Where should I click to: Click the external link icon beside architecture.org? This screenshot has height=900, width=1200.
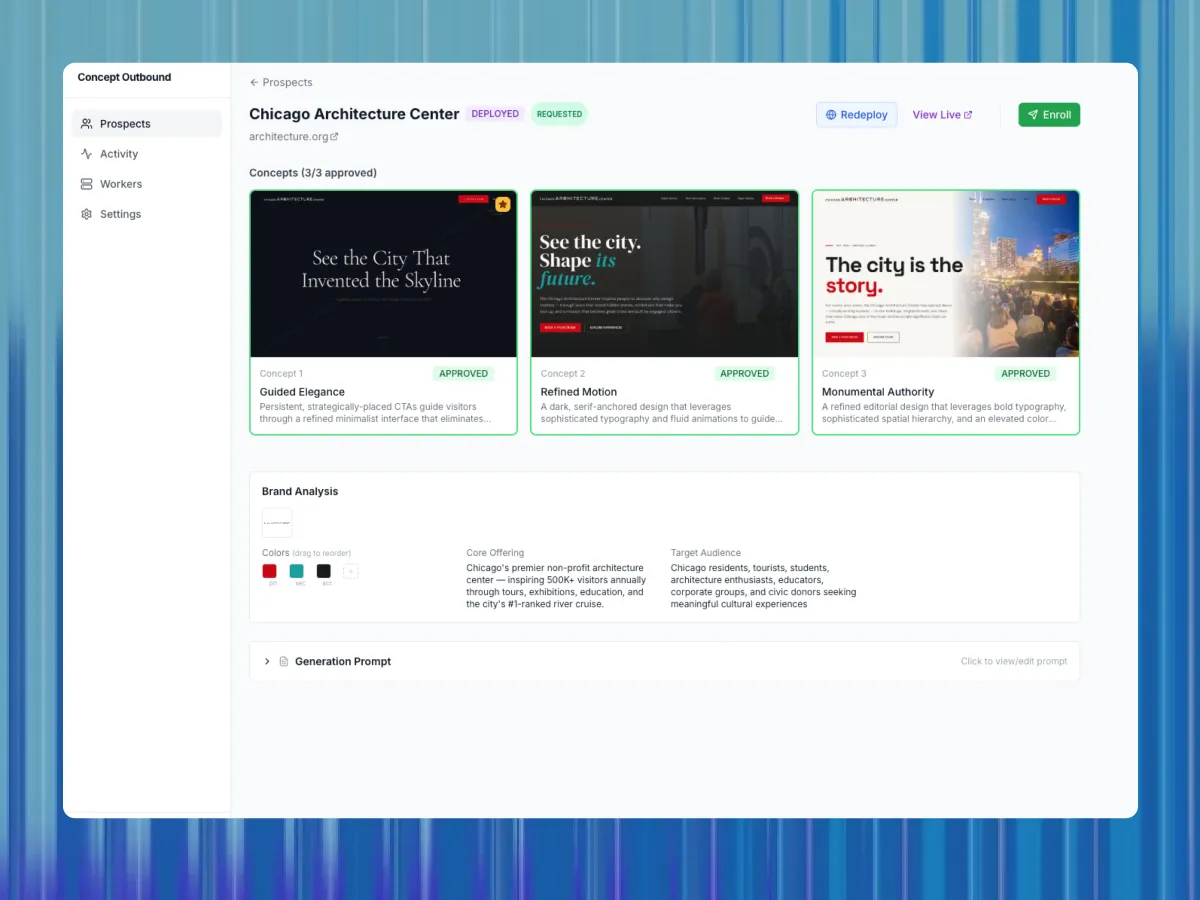pos(334,137)
